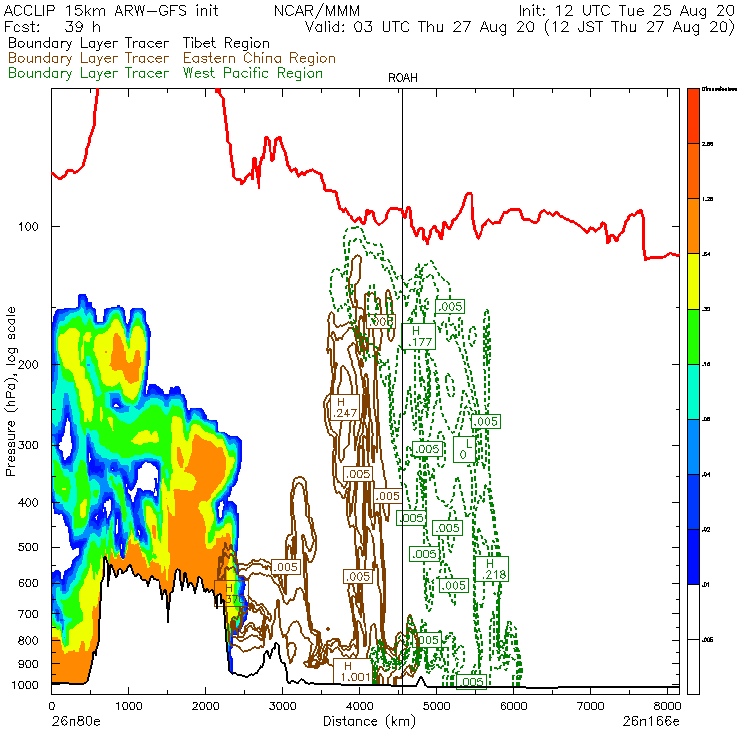This screenshot has width=740, height=740.
Task: Click the 'H .218' green contour label
Action: [x=492, y=569]
